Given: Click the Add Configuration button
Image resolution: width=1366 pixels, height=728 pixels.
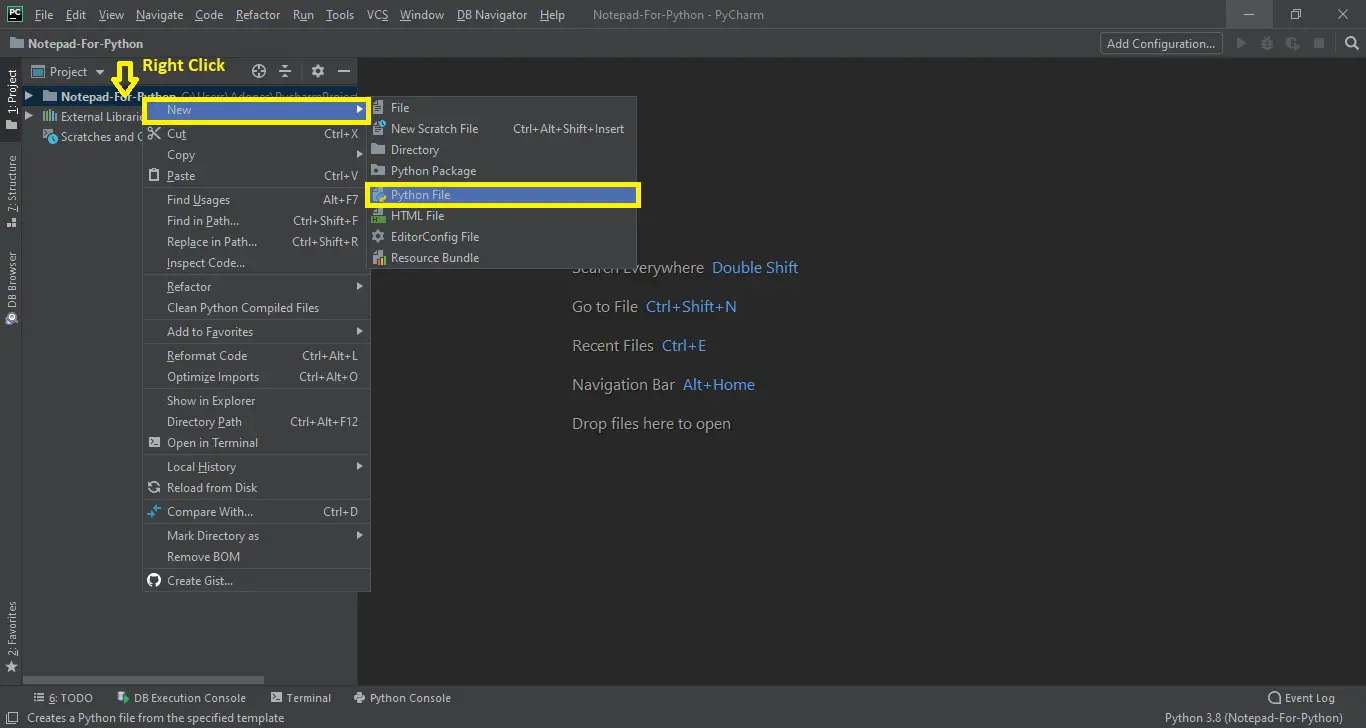Looking at the screenshot, I should click(1160, 43).
